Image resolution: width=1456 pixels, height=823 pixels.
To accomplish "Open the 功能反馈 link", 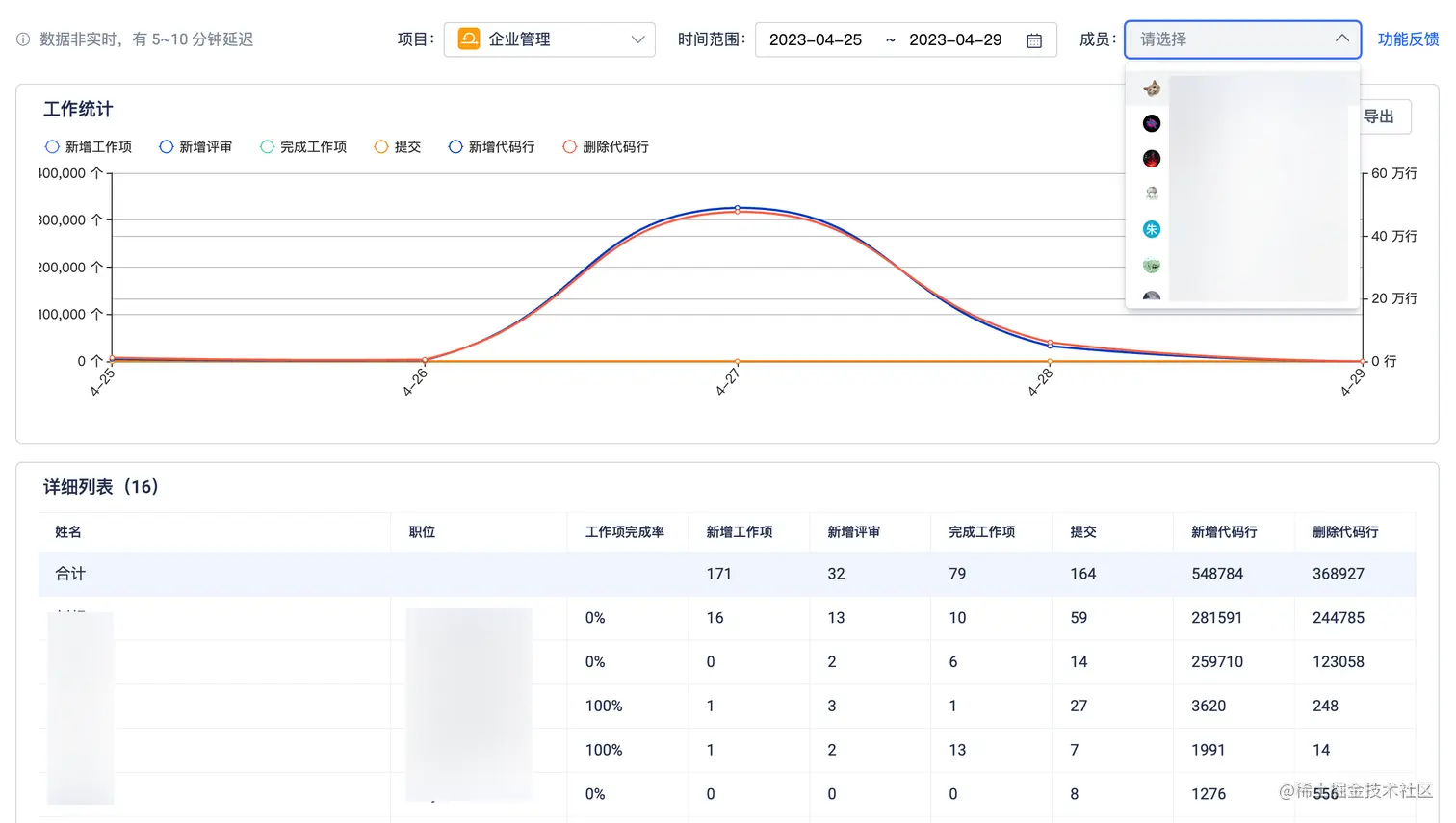I will tap(1408, 39).
